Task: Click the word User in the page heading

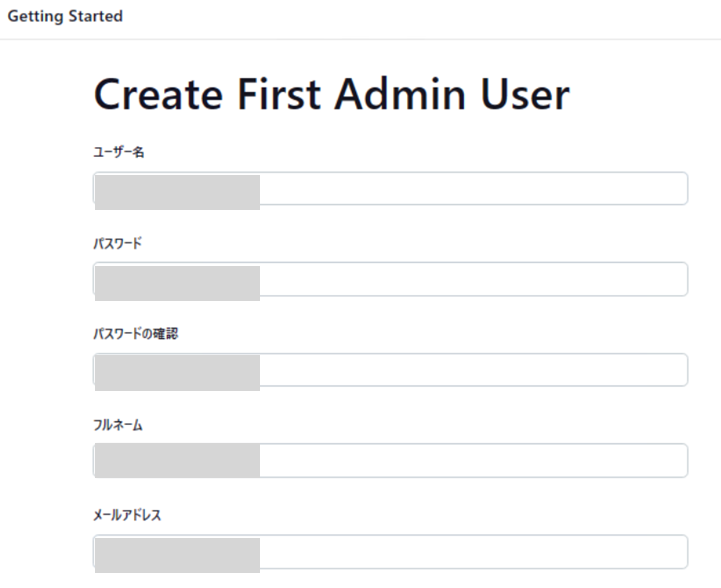Action: (x=525, y=94)
